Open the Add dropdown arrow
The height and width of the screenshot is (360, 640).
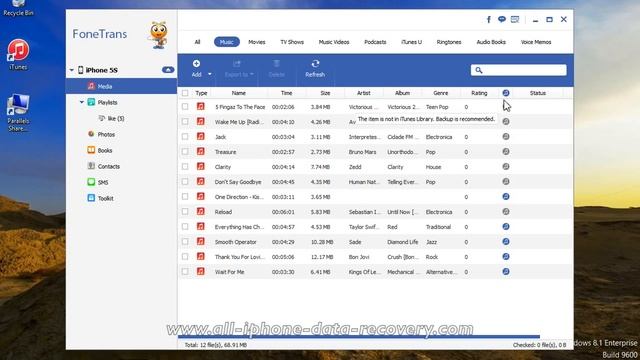pos(210,74)
